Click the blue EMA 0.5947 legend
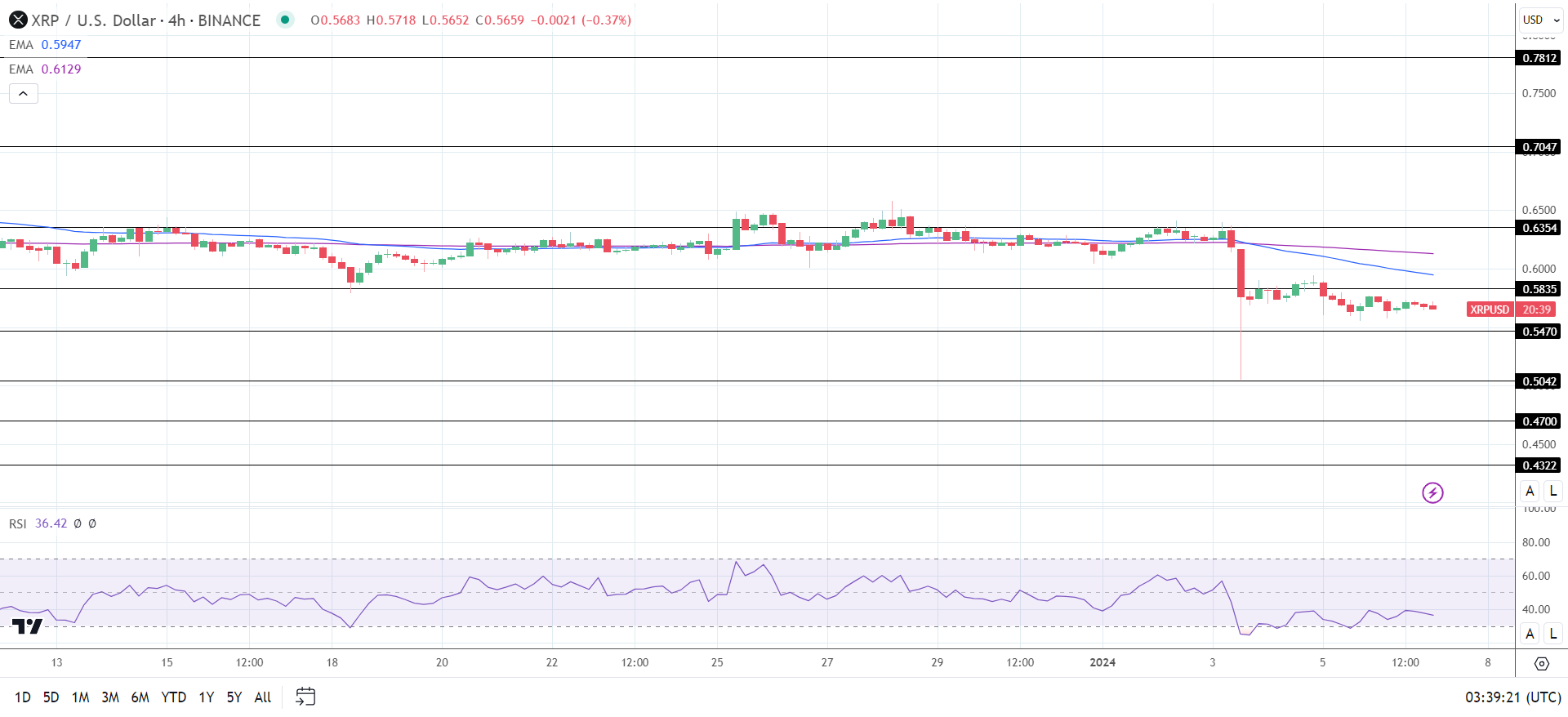The image size is (1568, 717). coord(45,45)
